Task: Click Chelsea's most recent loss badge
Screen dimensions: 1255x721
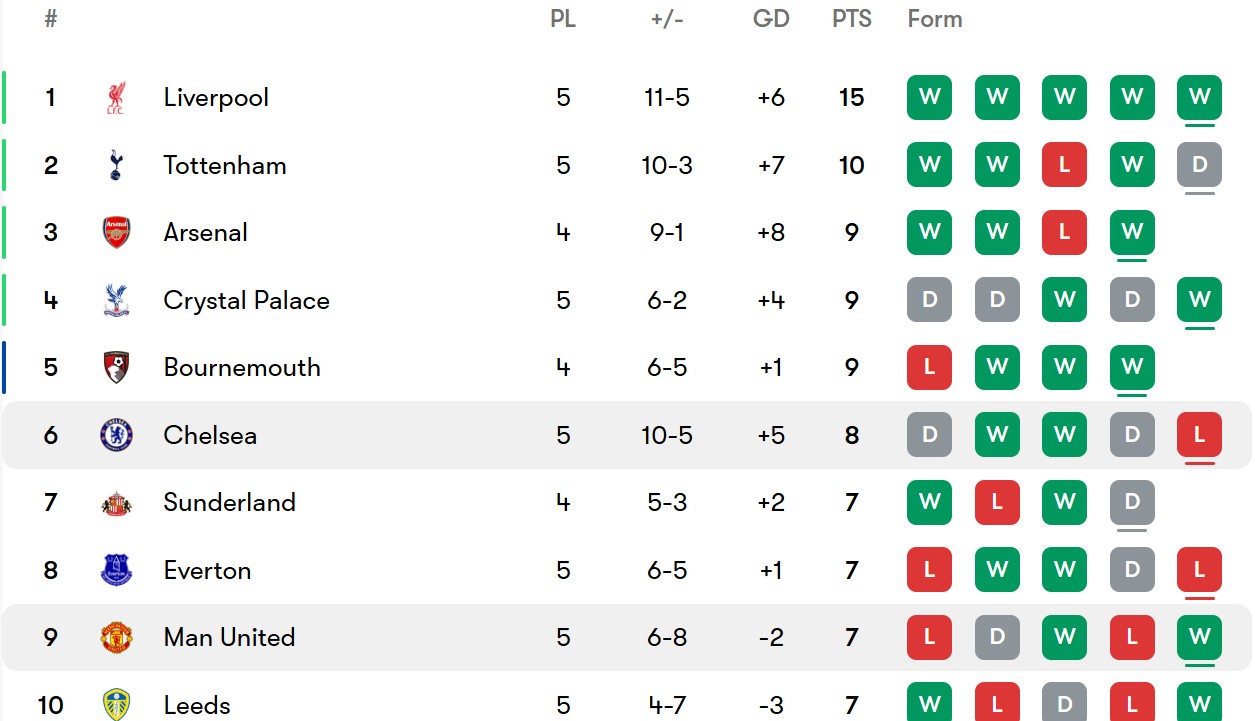Action: [x=1199, y=435]
